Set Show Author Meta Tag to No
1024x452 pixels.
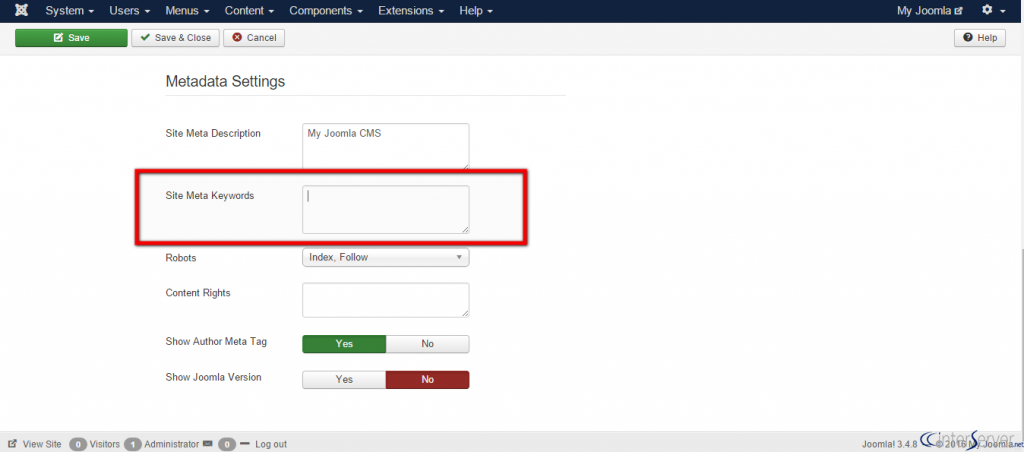click(x=428, y=344)
